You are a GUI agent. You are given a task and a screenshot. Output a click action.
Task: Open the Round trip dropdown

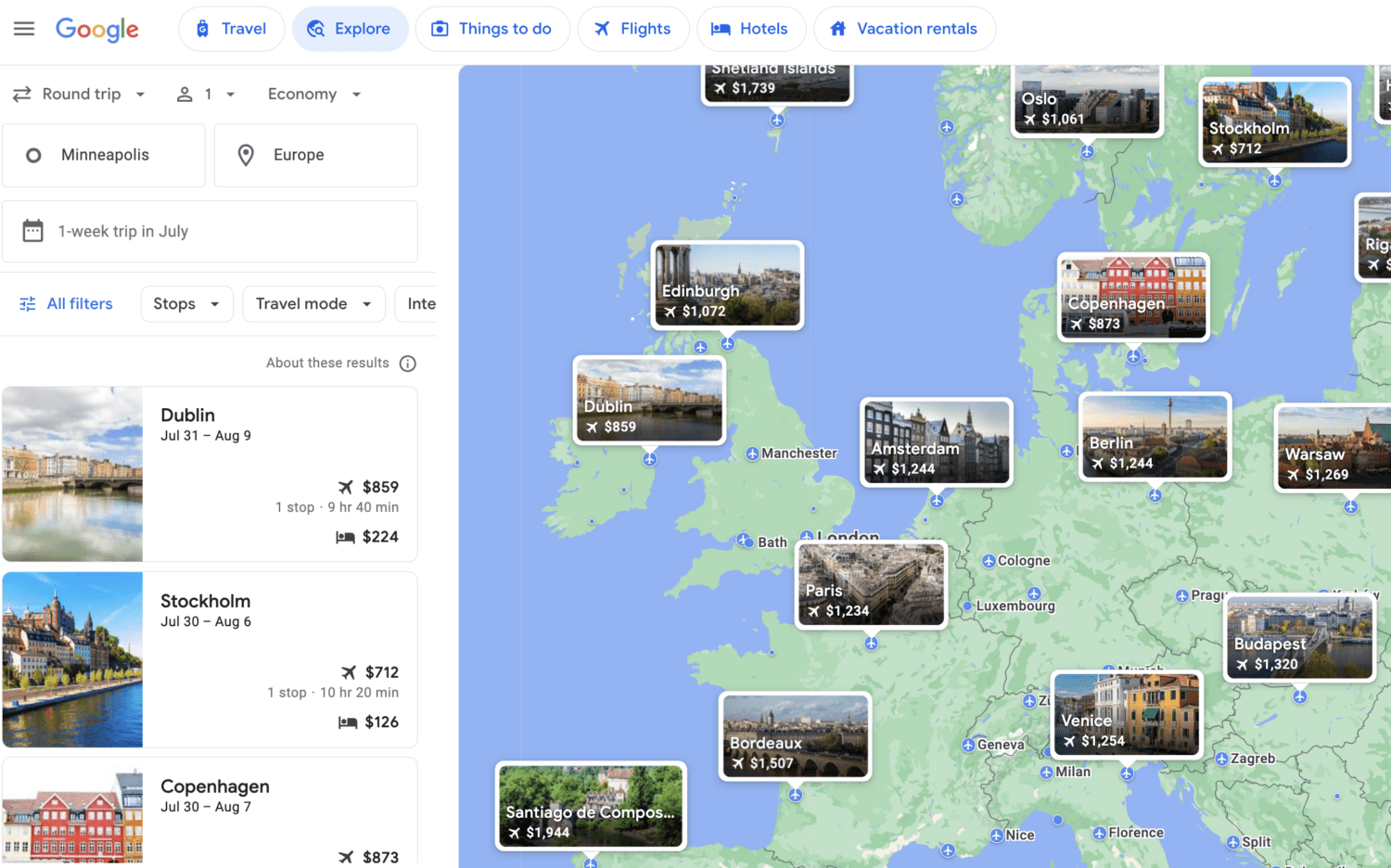click(x=80, y=94)
